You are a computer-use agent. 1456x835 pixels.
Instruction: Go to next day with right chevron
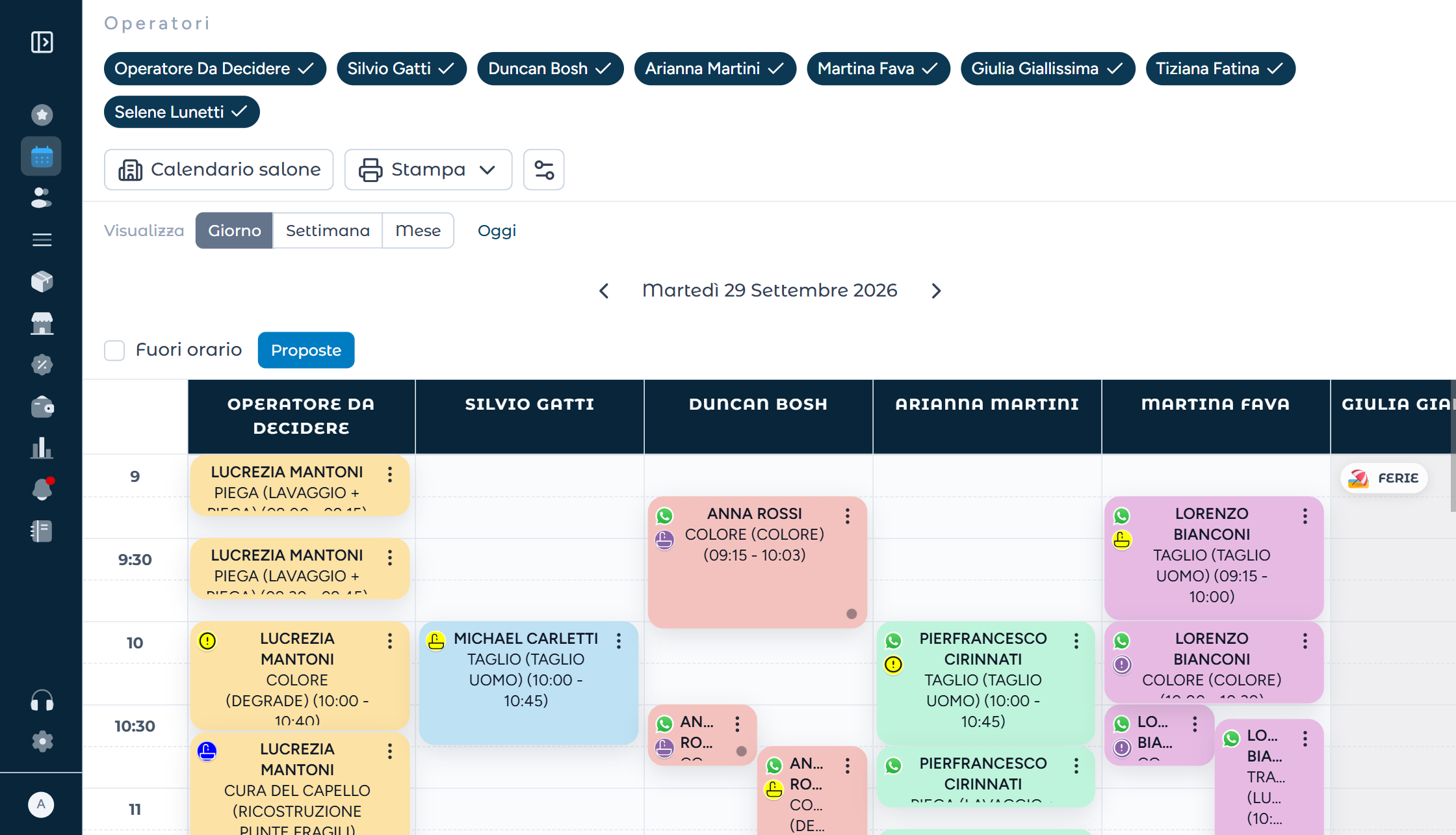tap(936, 291)
